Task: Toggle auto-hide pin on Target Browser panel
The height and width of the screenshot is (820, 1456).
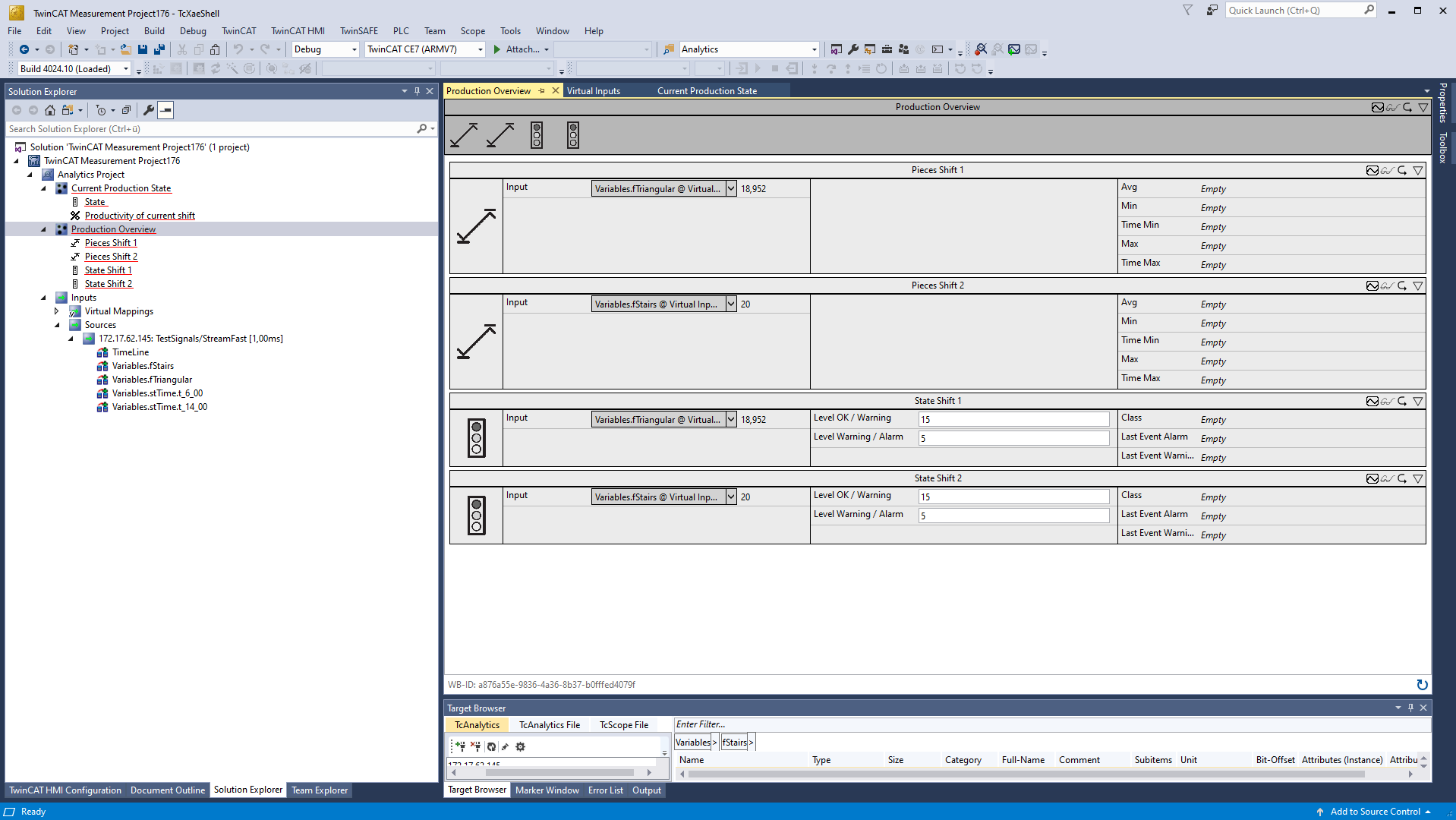Action: (x=1410, y=708)
